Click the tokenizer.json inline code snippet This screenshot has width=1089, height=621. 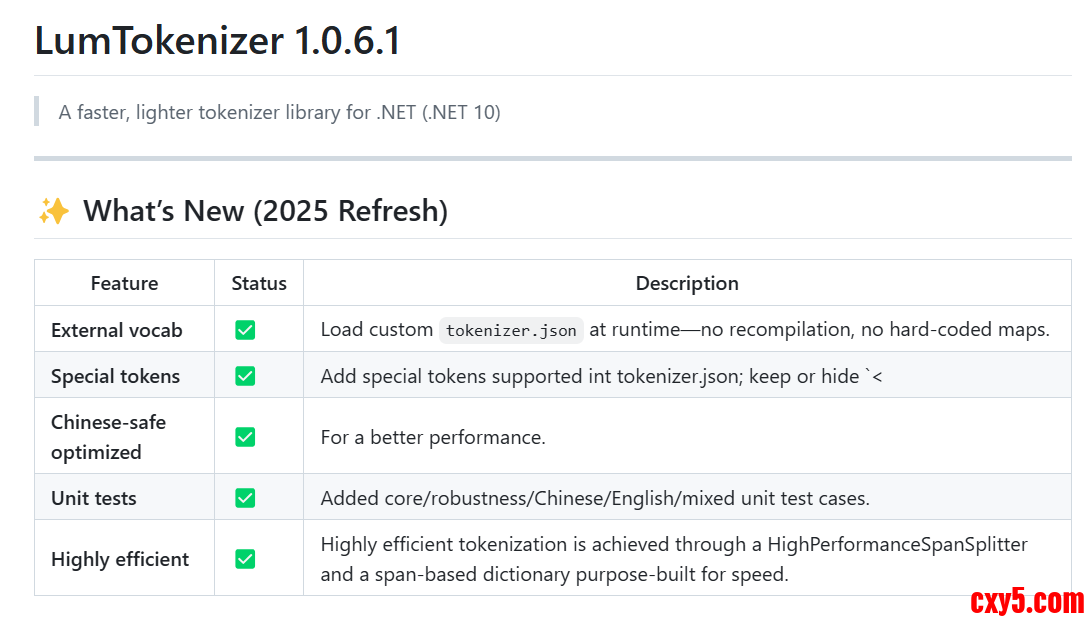tap(511, 330)
